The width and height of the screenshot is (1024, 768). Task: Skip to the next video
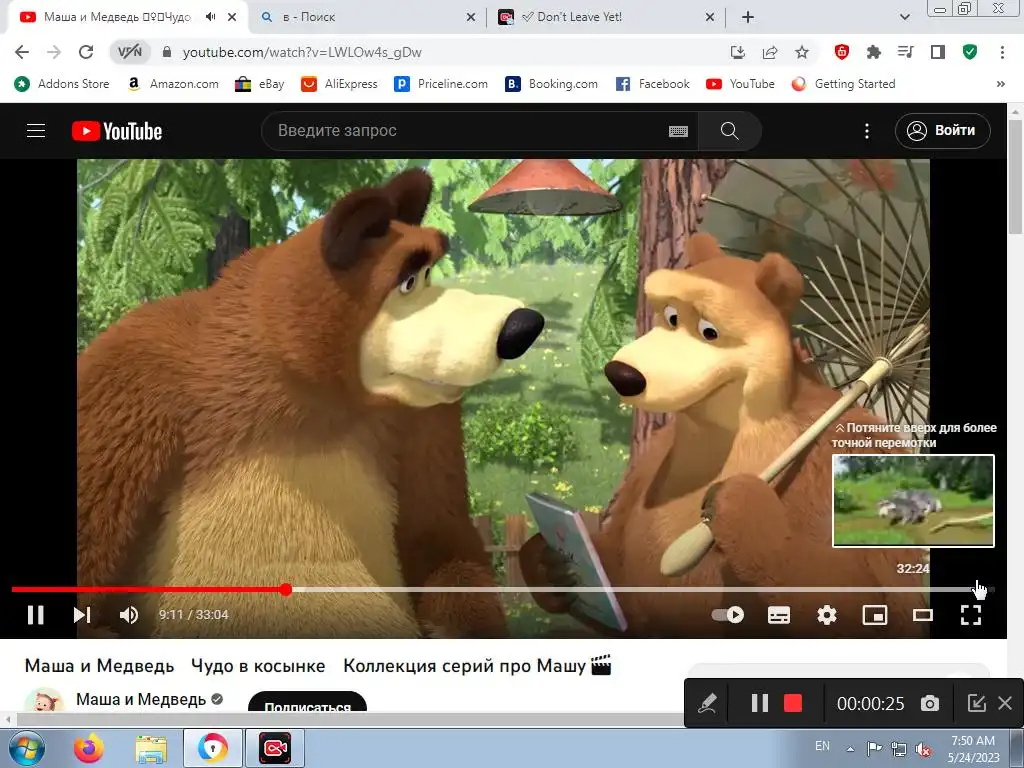(x=82, y=615)
